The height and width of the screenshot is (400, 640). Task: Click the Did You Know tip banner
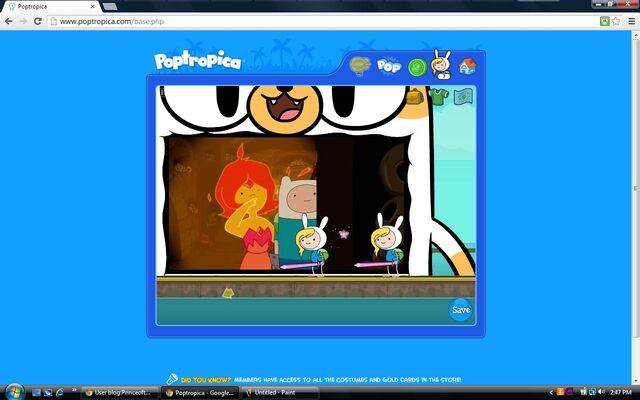(x=314, y=380)
